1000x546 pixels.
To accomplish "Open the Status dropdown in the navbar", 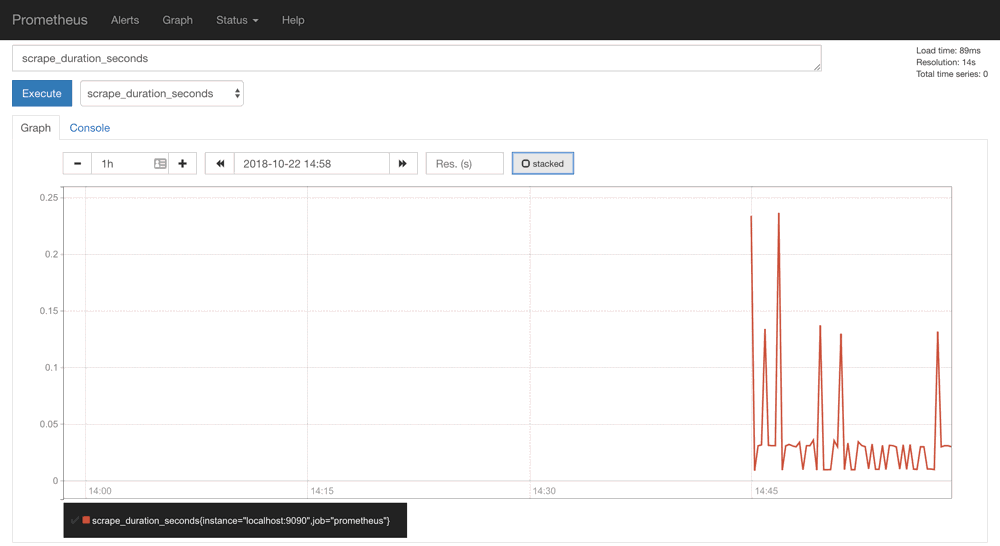I will (237, 20).
